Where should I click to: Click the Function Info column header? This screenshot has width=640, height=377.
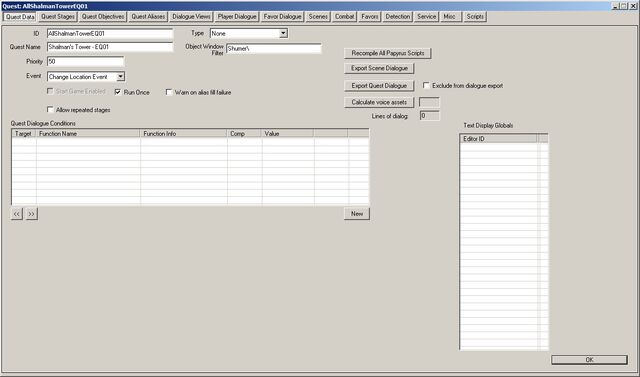[x=184, y=133]
